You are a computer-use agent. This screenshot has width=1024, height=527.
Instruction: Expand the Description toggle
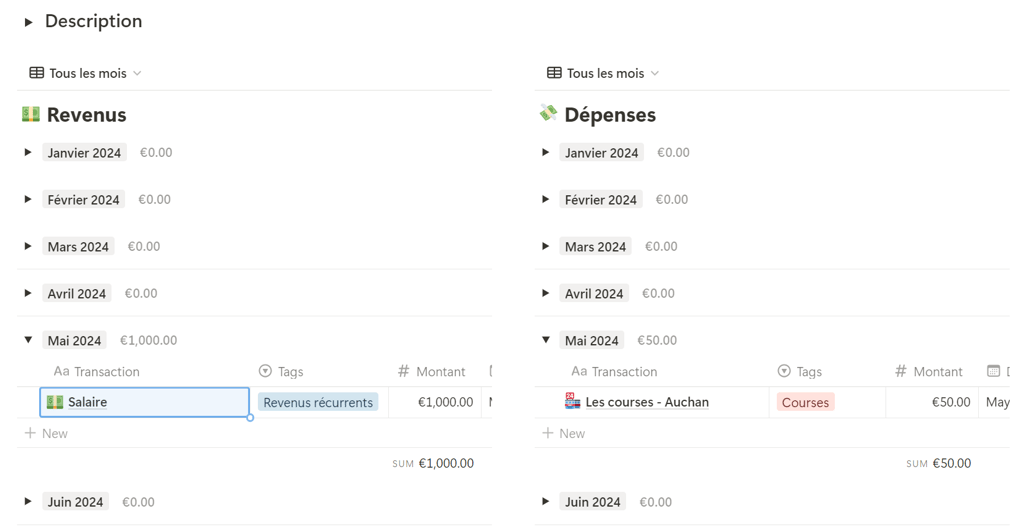click(28, 22)
